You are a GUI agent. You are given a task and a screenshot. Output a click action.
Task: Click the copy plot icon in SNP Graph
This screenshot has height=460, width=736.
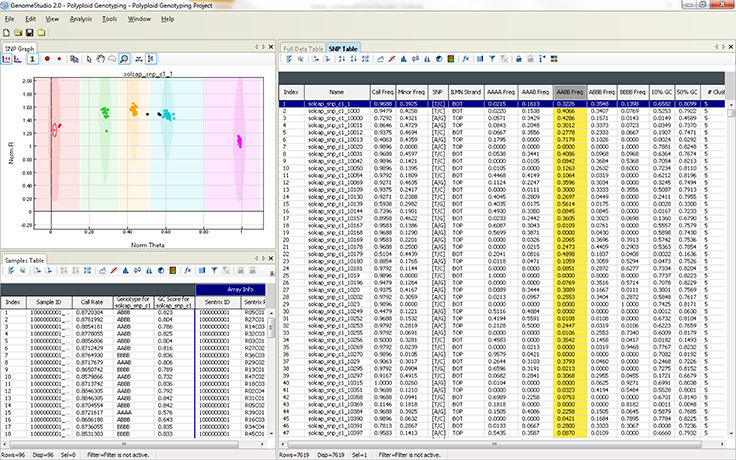click(73, 59)
